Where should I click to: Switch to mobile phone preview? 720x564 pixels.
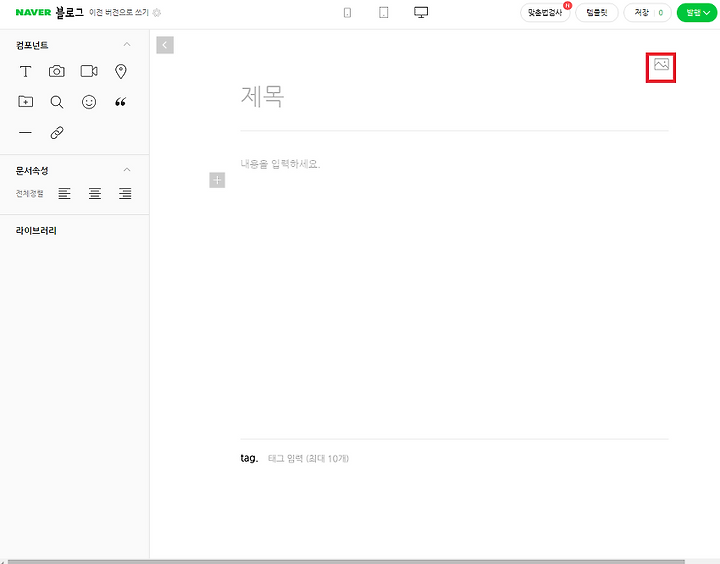tap(348, 13)
